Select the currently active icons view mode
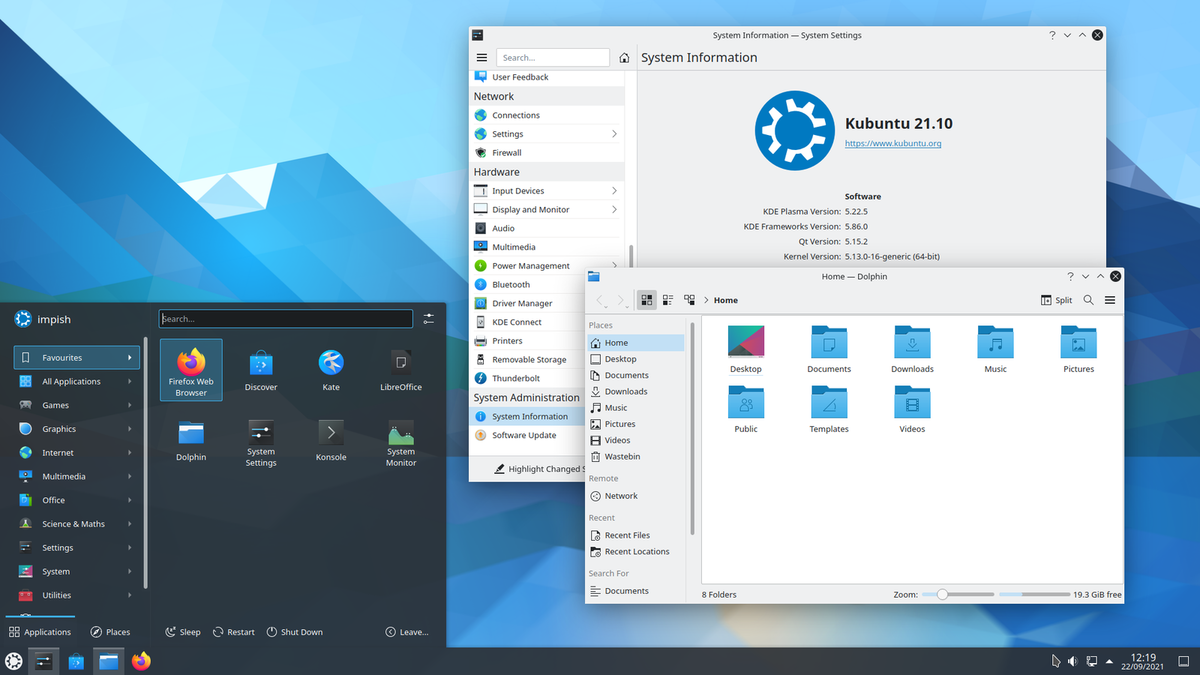Screen dimensions: 1200x675 click(x=647, y=299)
